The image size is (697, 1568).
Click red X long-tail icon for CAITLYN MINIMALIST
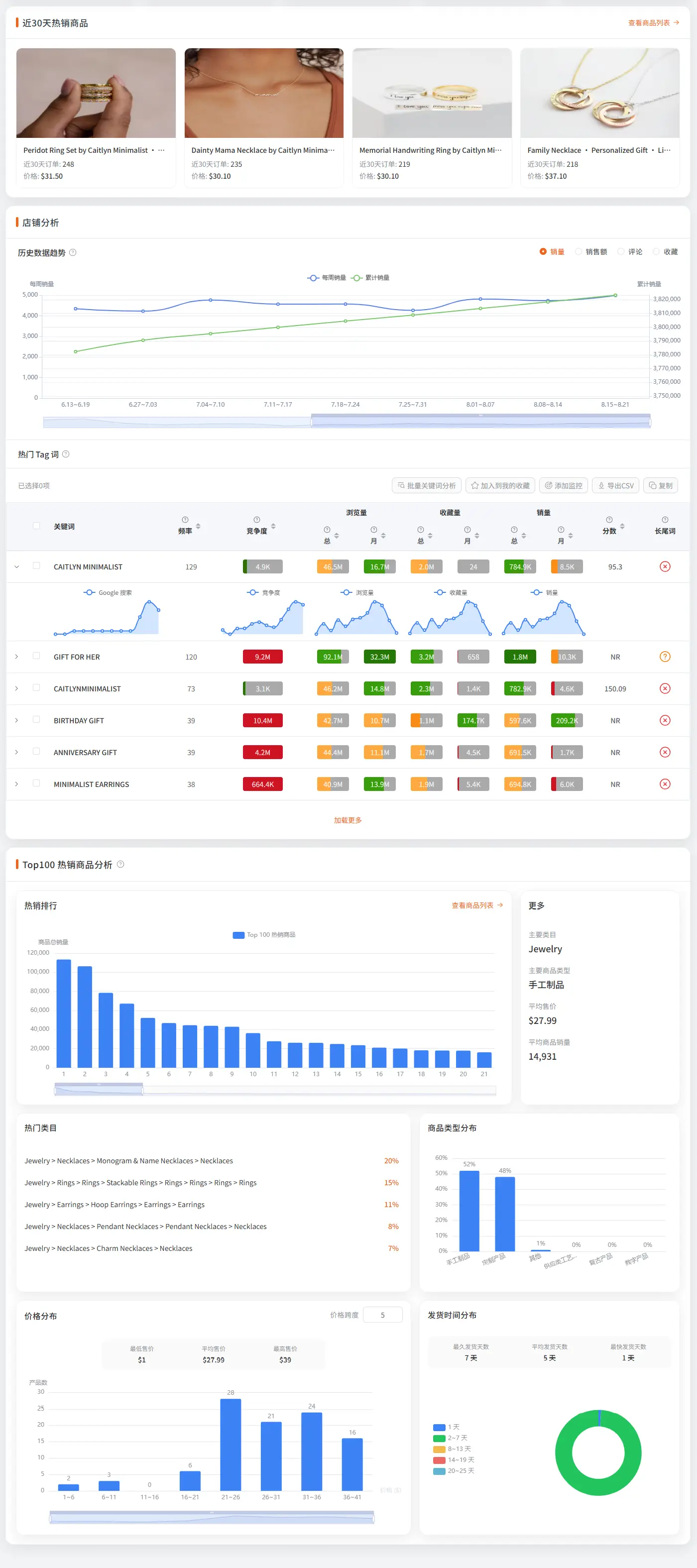[x=665, y=566]
